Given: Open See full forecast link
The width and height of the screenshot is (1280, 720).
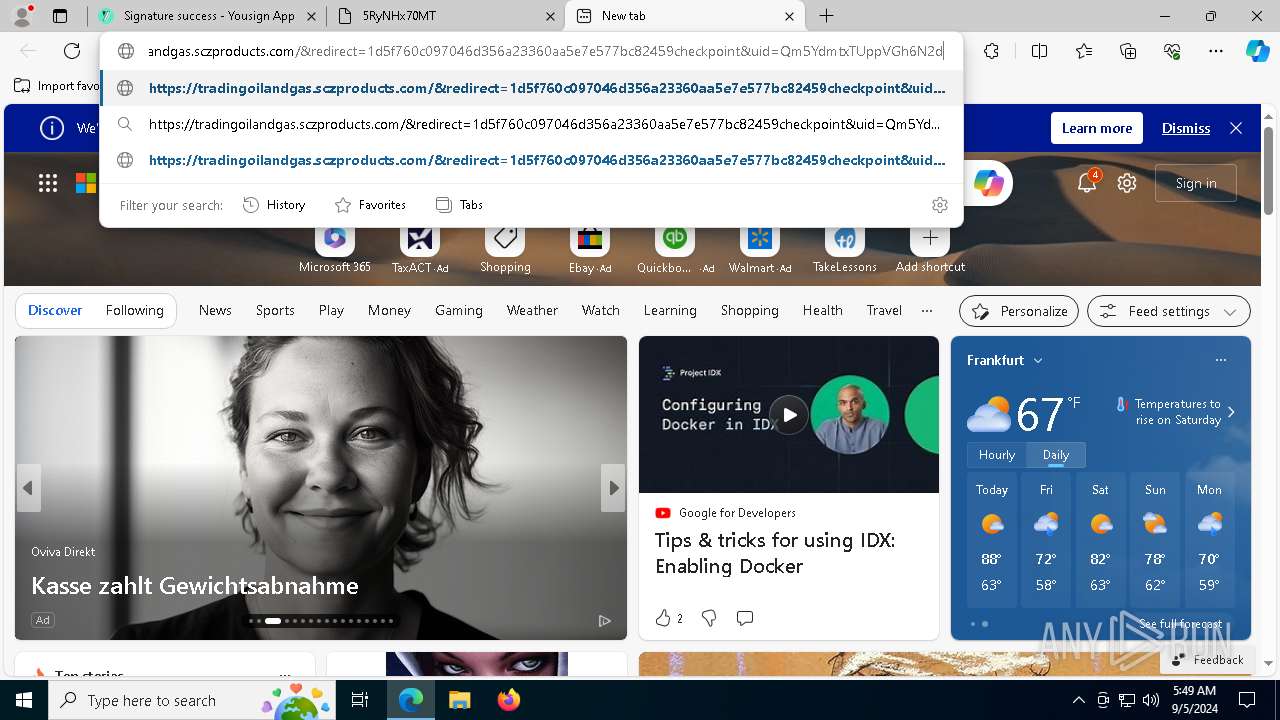Looking at the screenshot, I should click(x=1180, y=624).
